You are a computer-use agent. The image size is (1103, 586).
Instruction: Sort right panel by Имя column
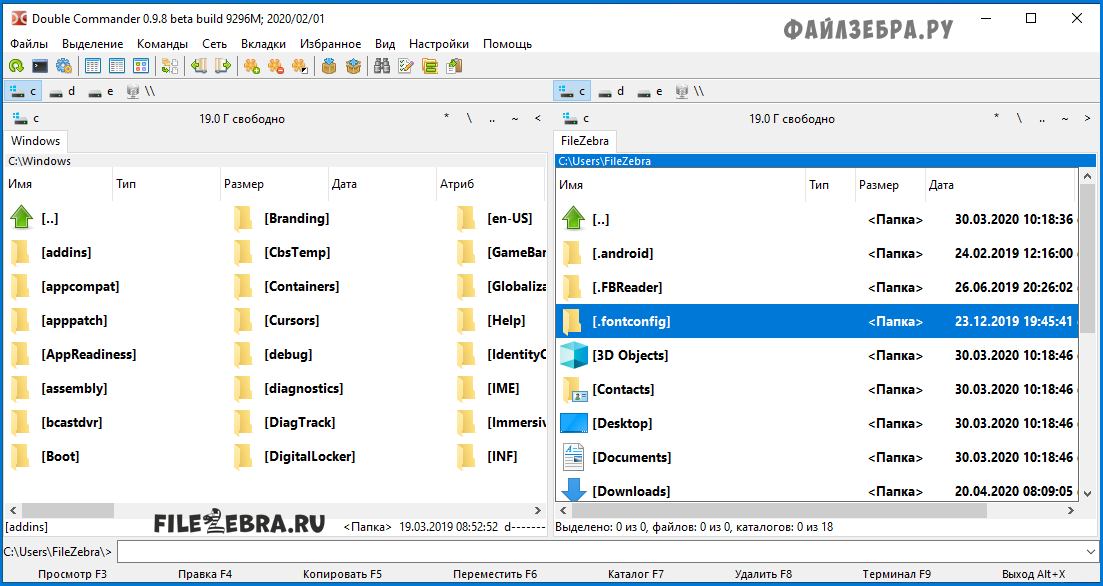[680, 186]
